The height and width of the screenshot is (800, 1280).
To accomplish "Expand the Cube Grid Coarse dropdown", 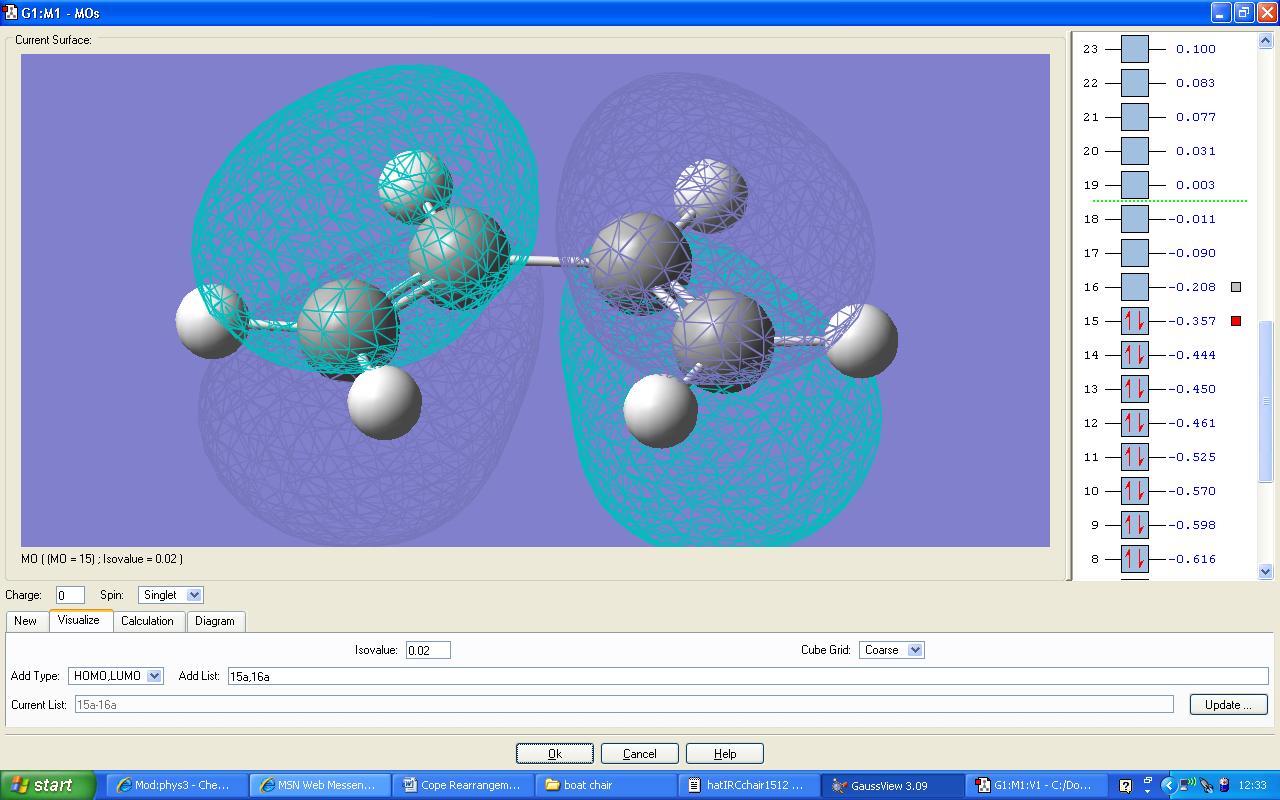I will pos(891,650).
